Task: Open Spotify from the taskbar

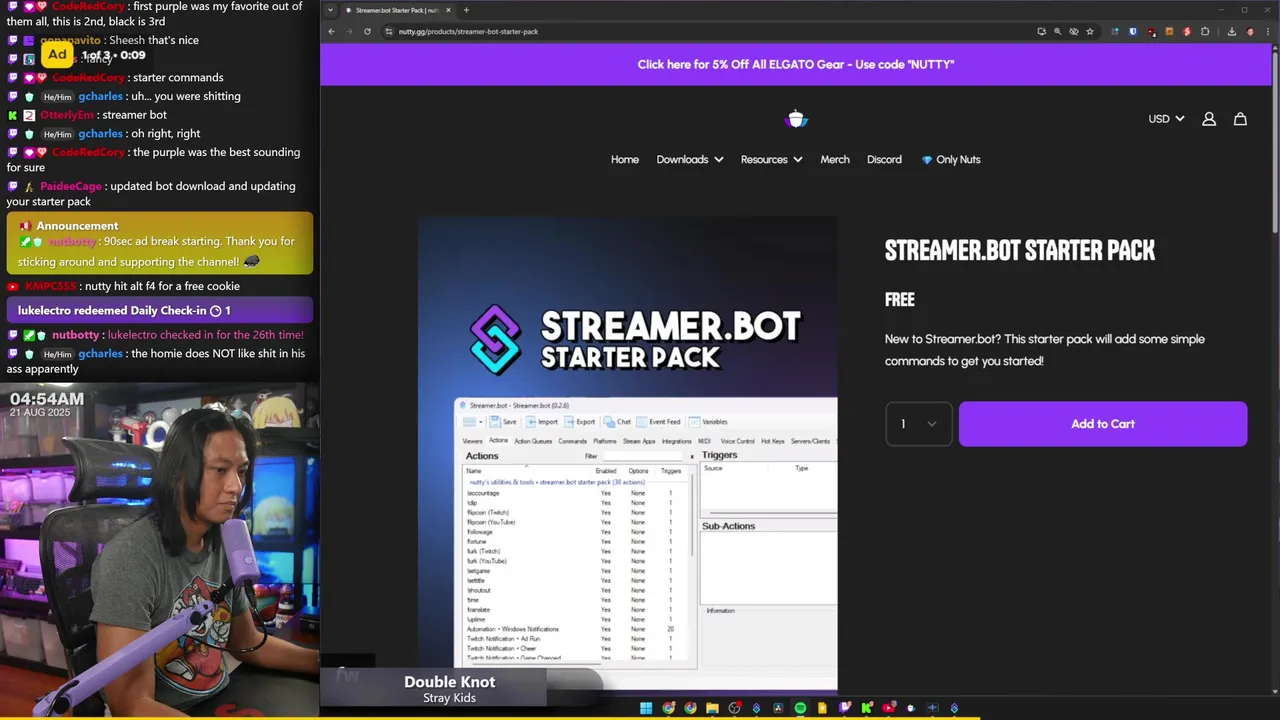Action: click(x=800, y=708)
